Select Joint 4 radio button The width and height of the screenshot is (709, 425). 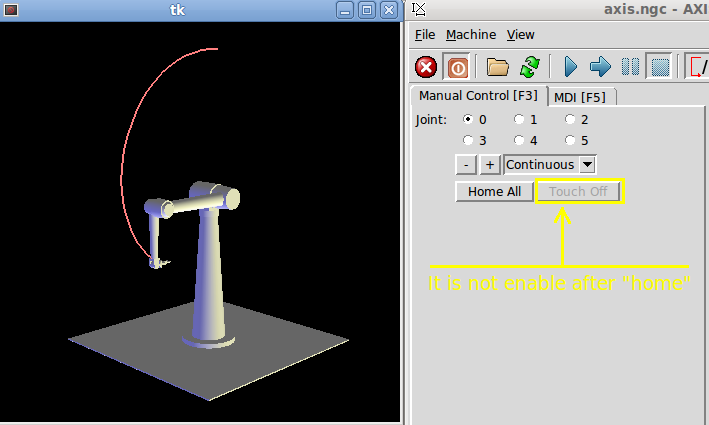(x=519, y=140)
